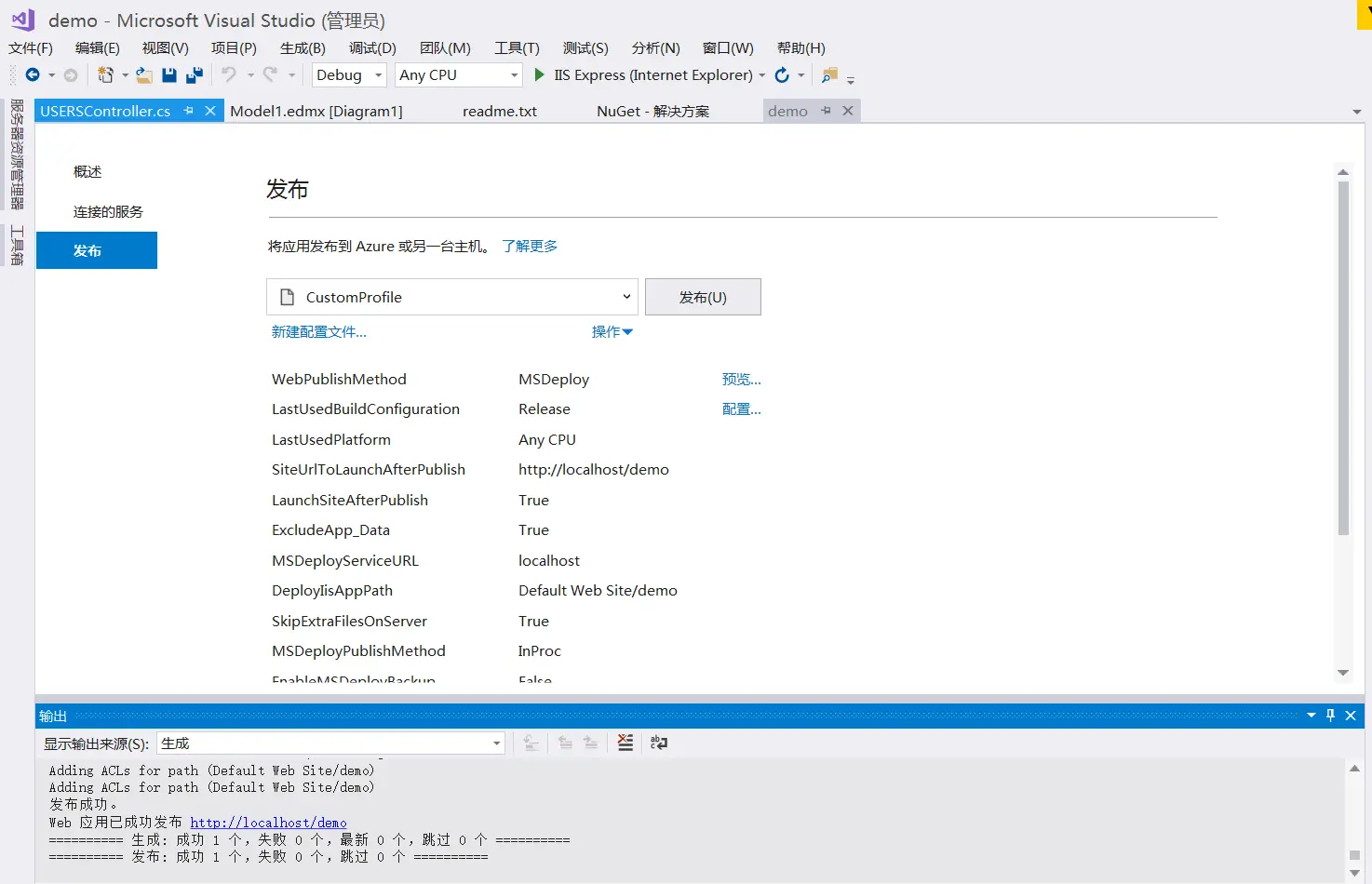
Task: Open the 编辑(E) menu
Action: (x=98, y=48)
